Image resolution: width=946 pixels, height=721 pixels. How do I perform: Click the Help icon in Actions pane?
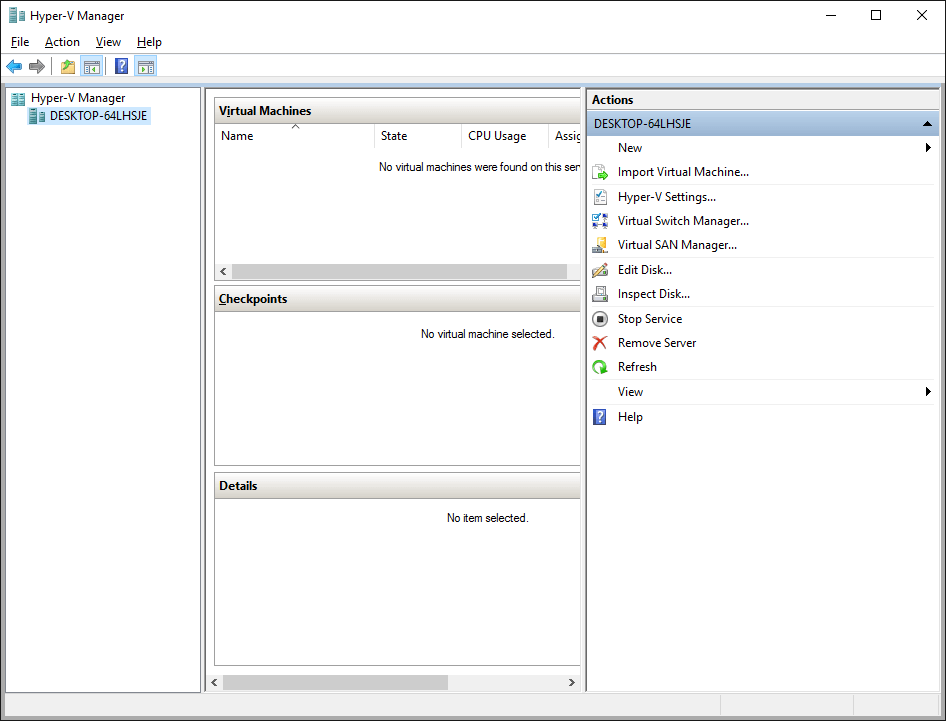pos(600,418)
